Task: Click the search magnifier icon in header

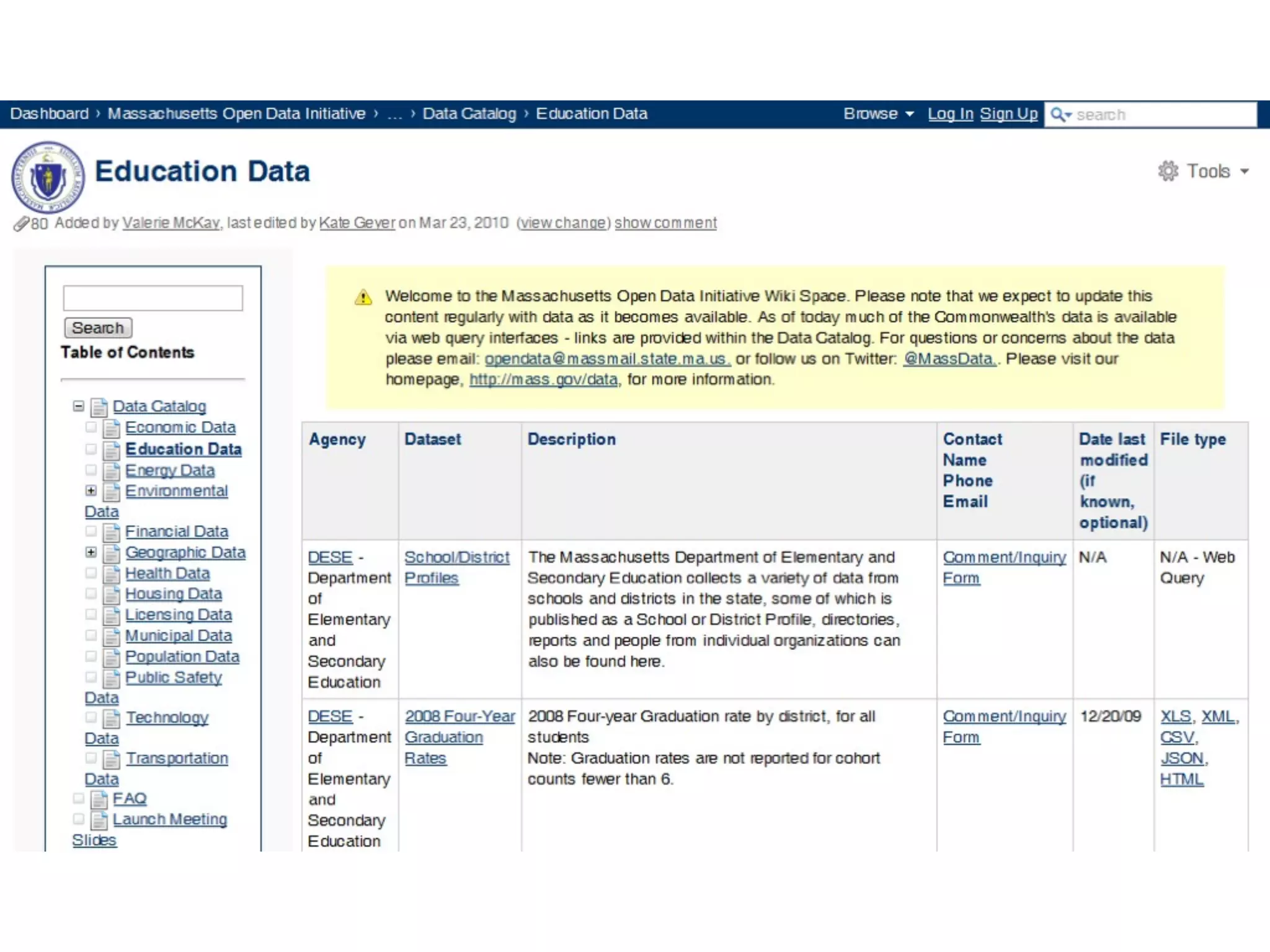Action: point(1059,115)
